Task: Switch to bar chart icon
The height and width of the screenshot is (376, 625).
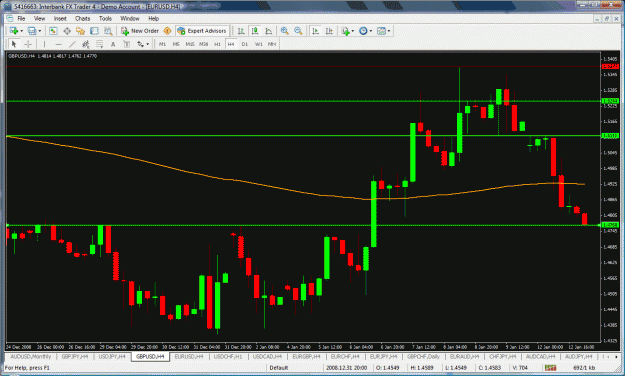Action: pyautogui.click(x=241, y=31)
